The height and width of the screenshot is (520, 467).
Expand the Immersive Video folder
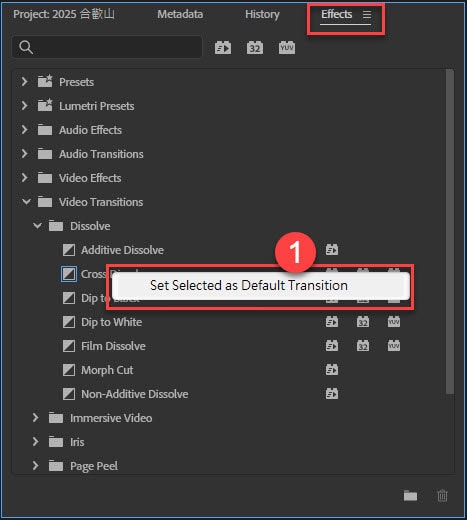(35, 418)
